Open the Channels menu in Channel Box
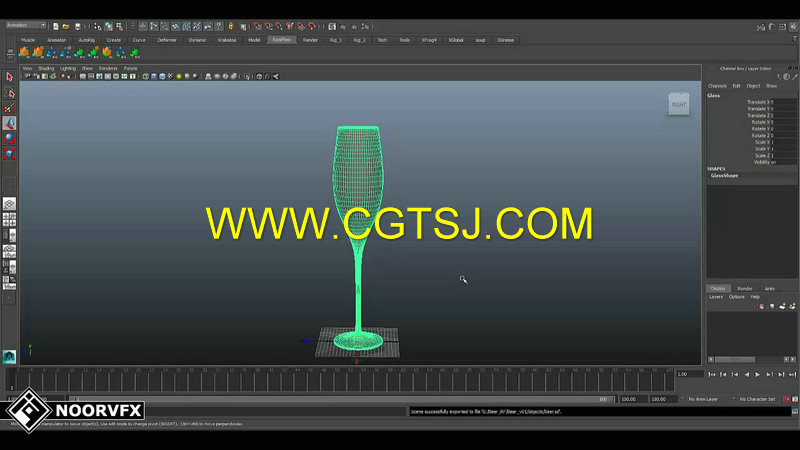The height and width of the screenshot is (450, 800). coord(717,86)
